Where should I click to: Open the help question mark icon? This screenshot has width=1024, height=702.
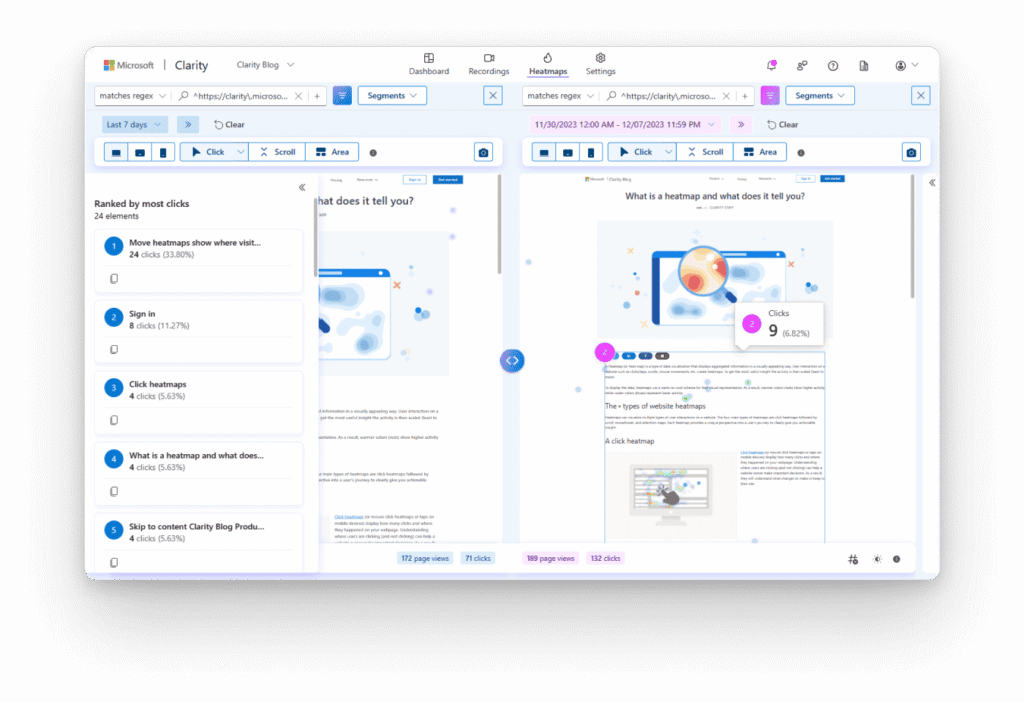833,65
